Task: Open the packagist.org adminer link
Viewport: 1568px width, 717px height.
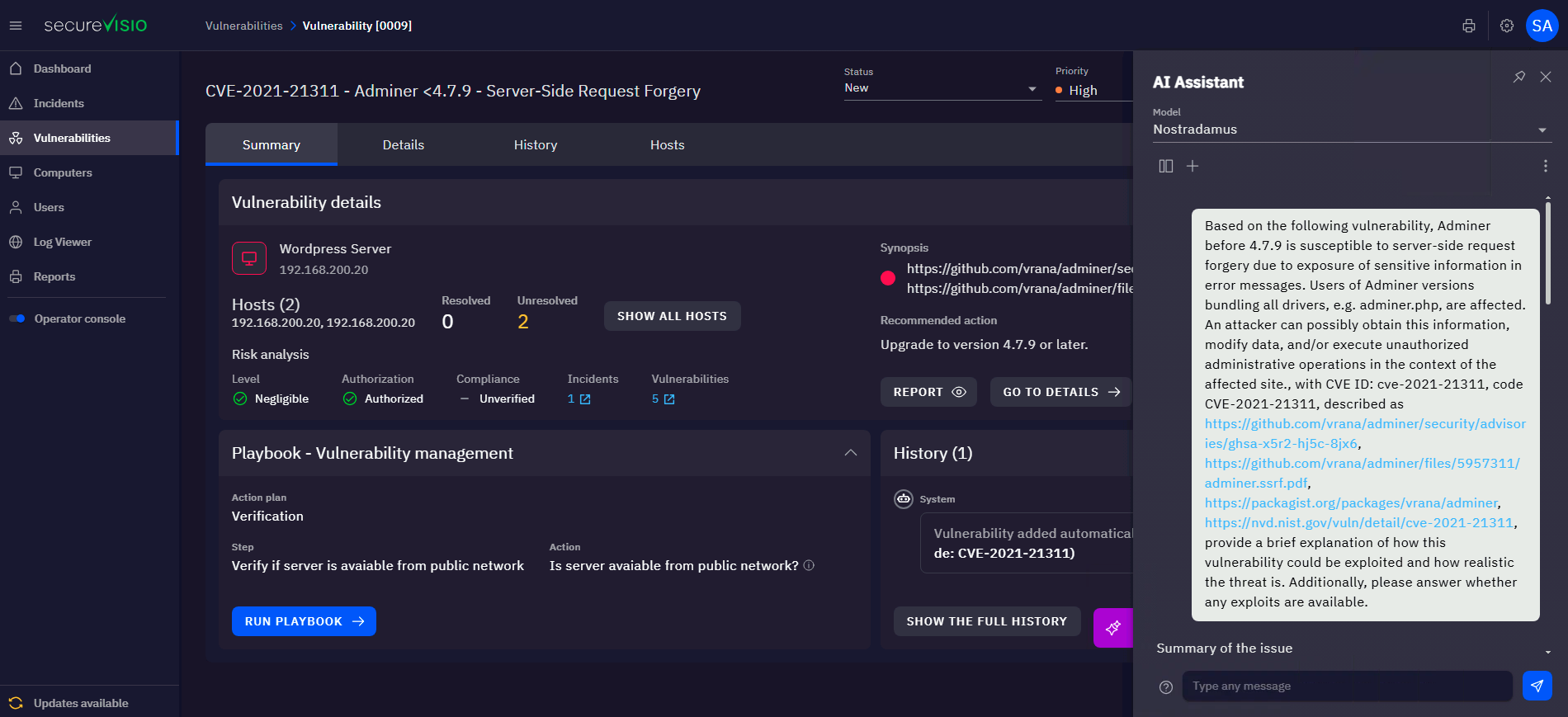Action: click(1351, 502)
